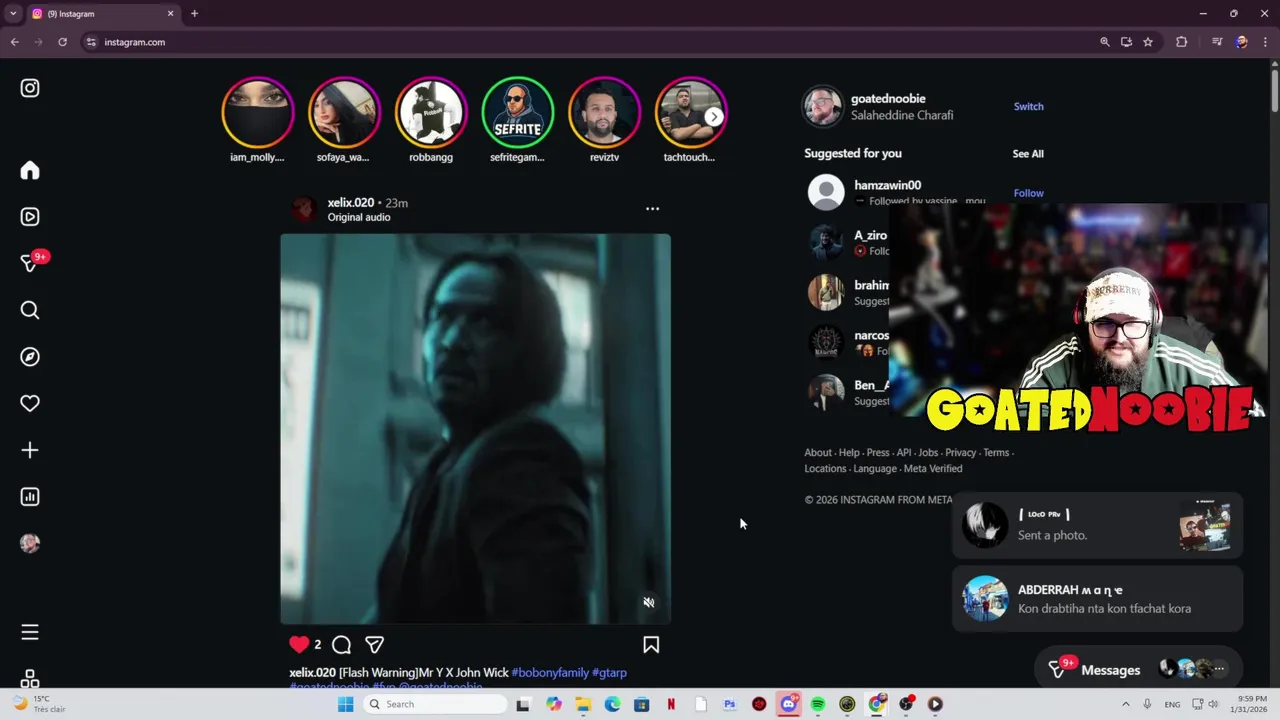1280x720 pixels.
Task: Click the taskbar Search box
Action: click(x=436, y=704)
